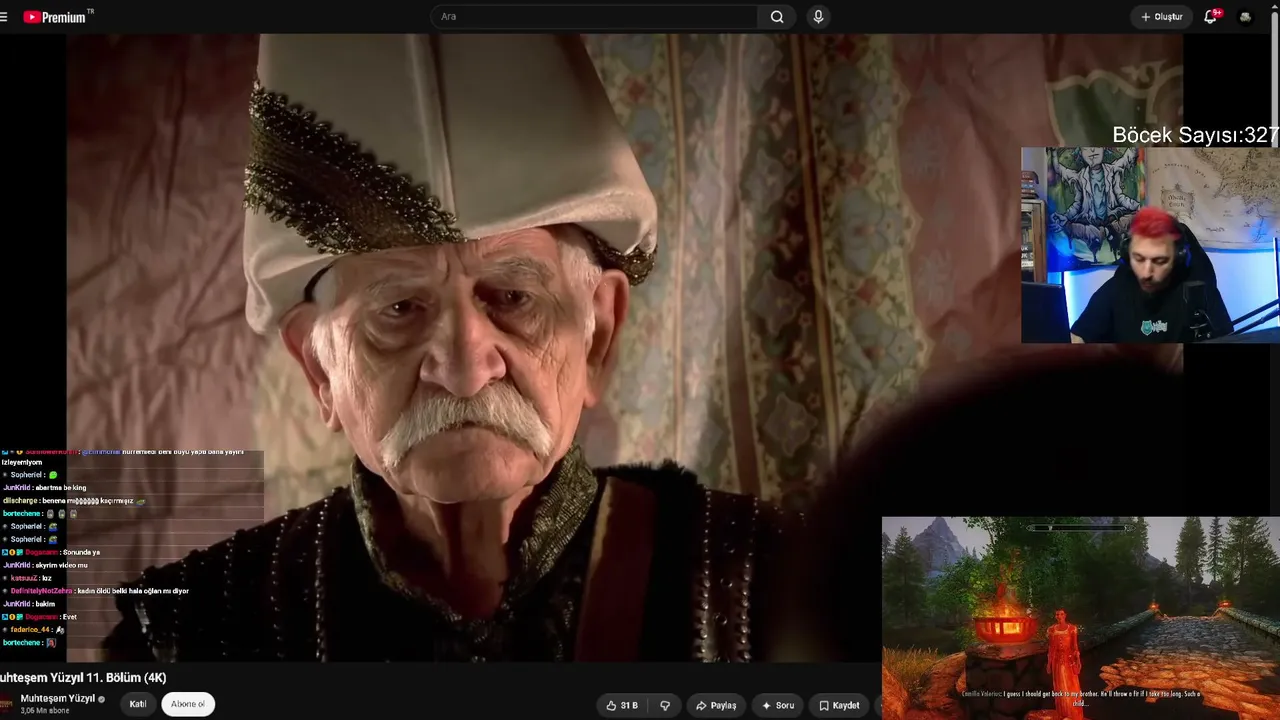Viewport: 1280px width, 720px height.
Task: Click chat message "bakim" from JunKriid
Action: [x=45, y=604]
